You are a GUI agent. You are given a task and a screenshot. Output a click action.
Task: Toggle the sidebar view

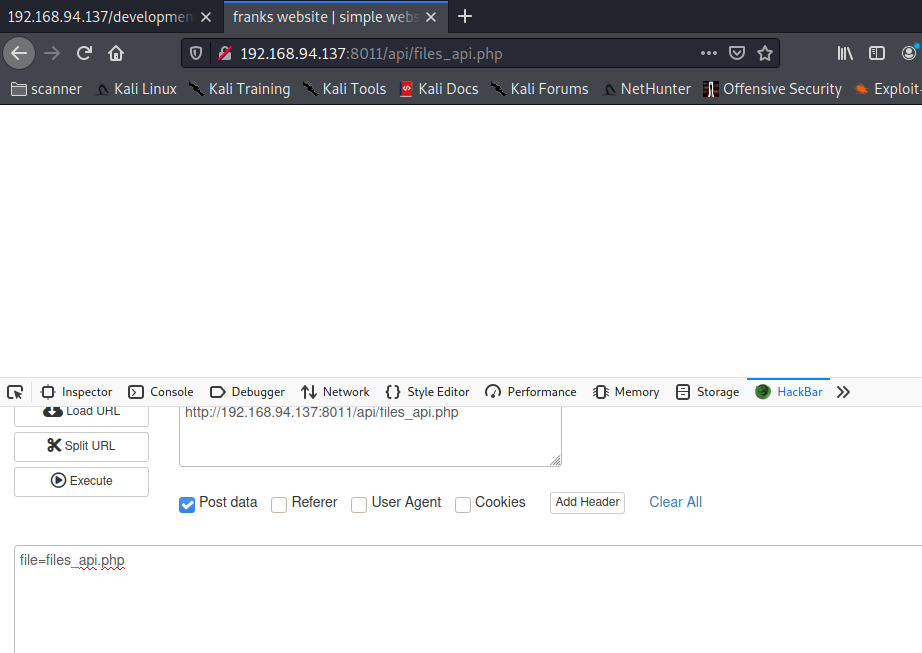click(x=877, y=53)
